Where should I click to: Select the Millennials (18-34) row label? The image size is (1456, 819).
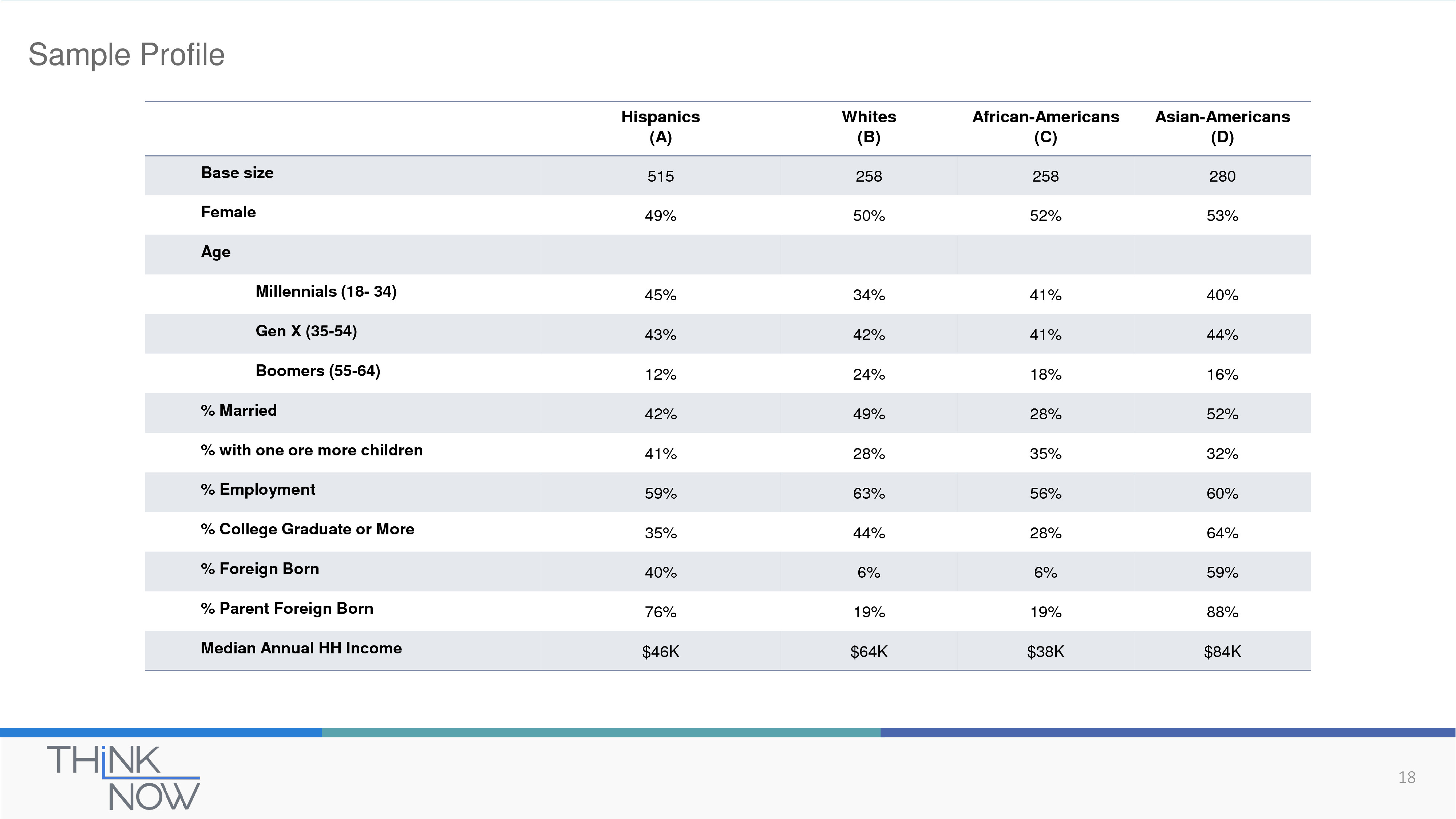pos(326,292)
